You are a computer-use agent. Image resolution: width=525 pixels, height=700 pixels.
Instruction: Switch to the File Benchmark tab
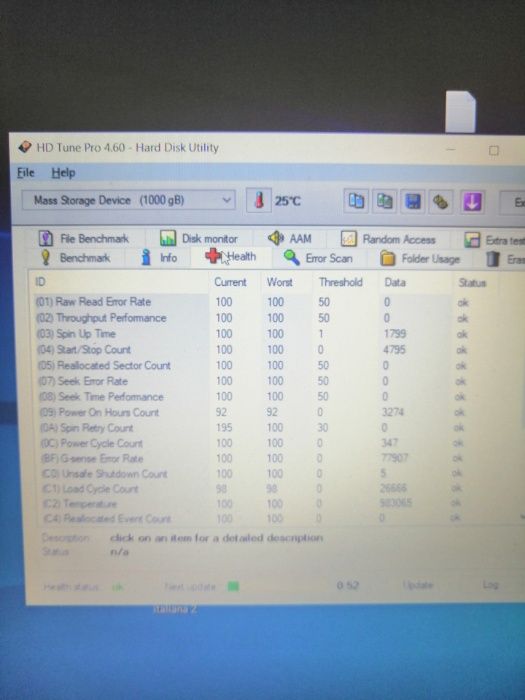coord(84,238)
